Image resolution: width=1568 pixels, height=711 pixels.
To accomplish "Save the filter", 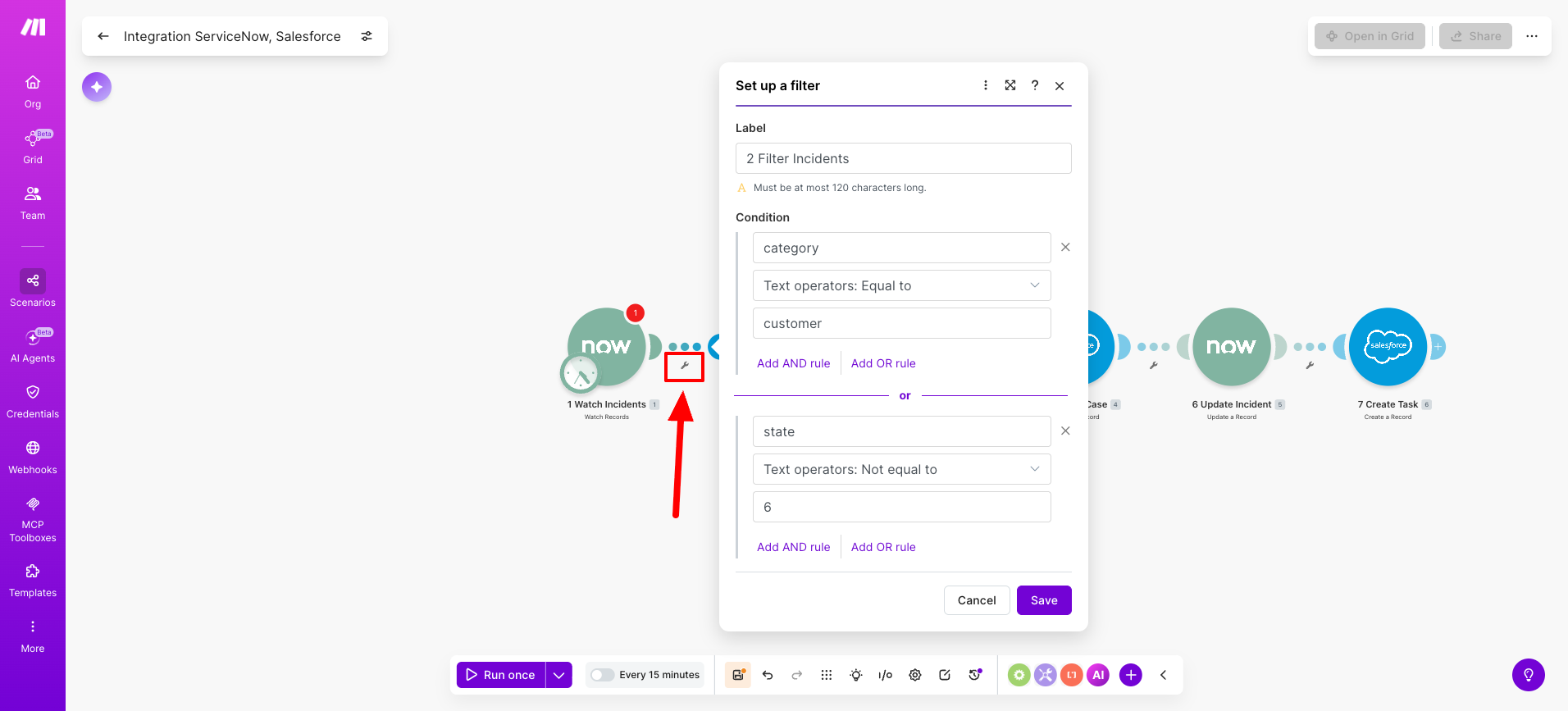I will 1044,600.
